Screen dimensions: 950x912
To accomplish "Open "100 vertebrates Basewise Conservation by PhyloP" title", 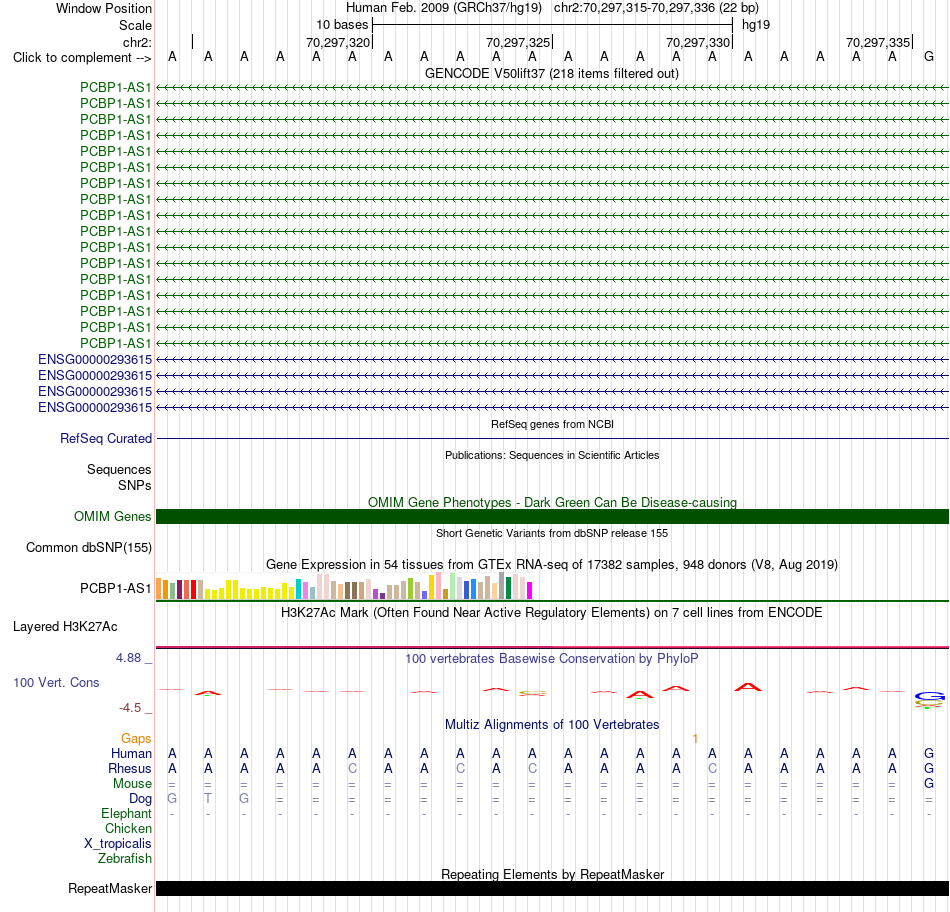I will [552, 659].
